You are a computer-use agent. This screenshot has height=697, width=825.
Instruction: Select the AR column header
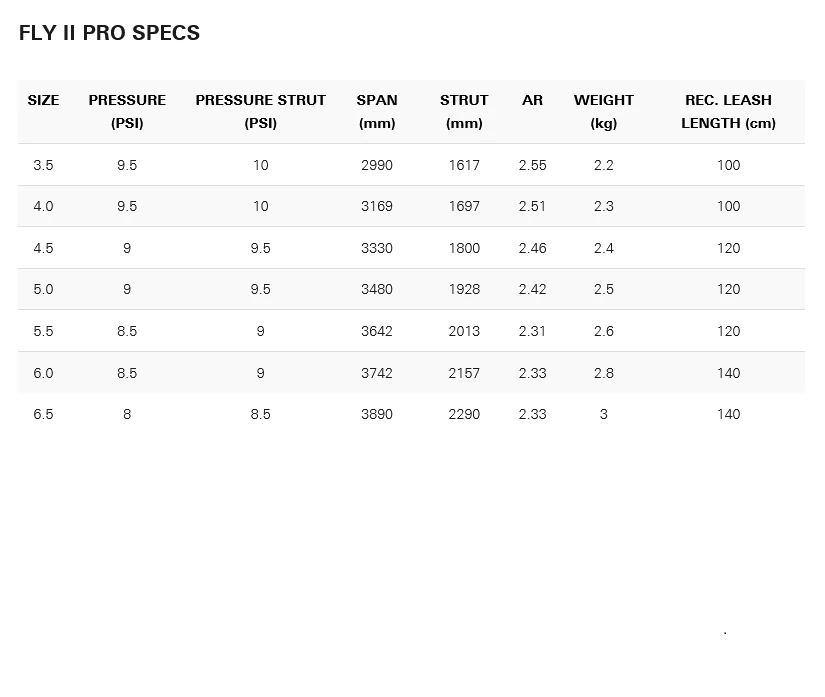(532, 100)
